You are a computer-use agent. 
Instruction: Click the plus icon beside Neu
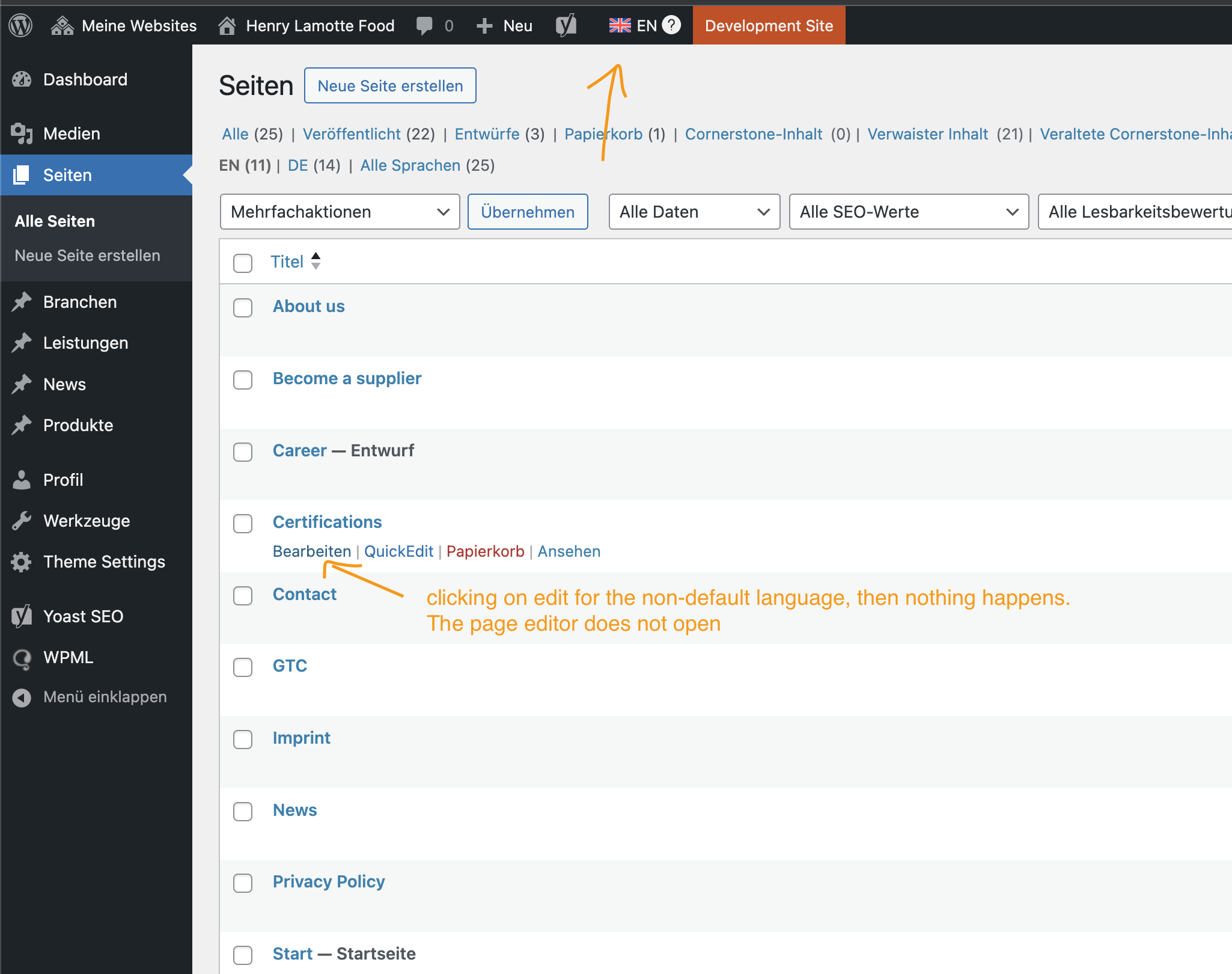pyautogui.click(x=484, y=26)
